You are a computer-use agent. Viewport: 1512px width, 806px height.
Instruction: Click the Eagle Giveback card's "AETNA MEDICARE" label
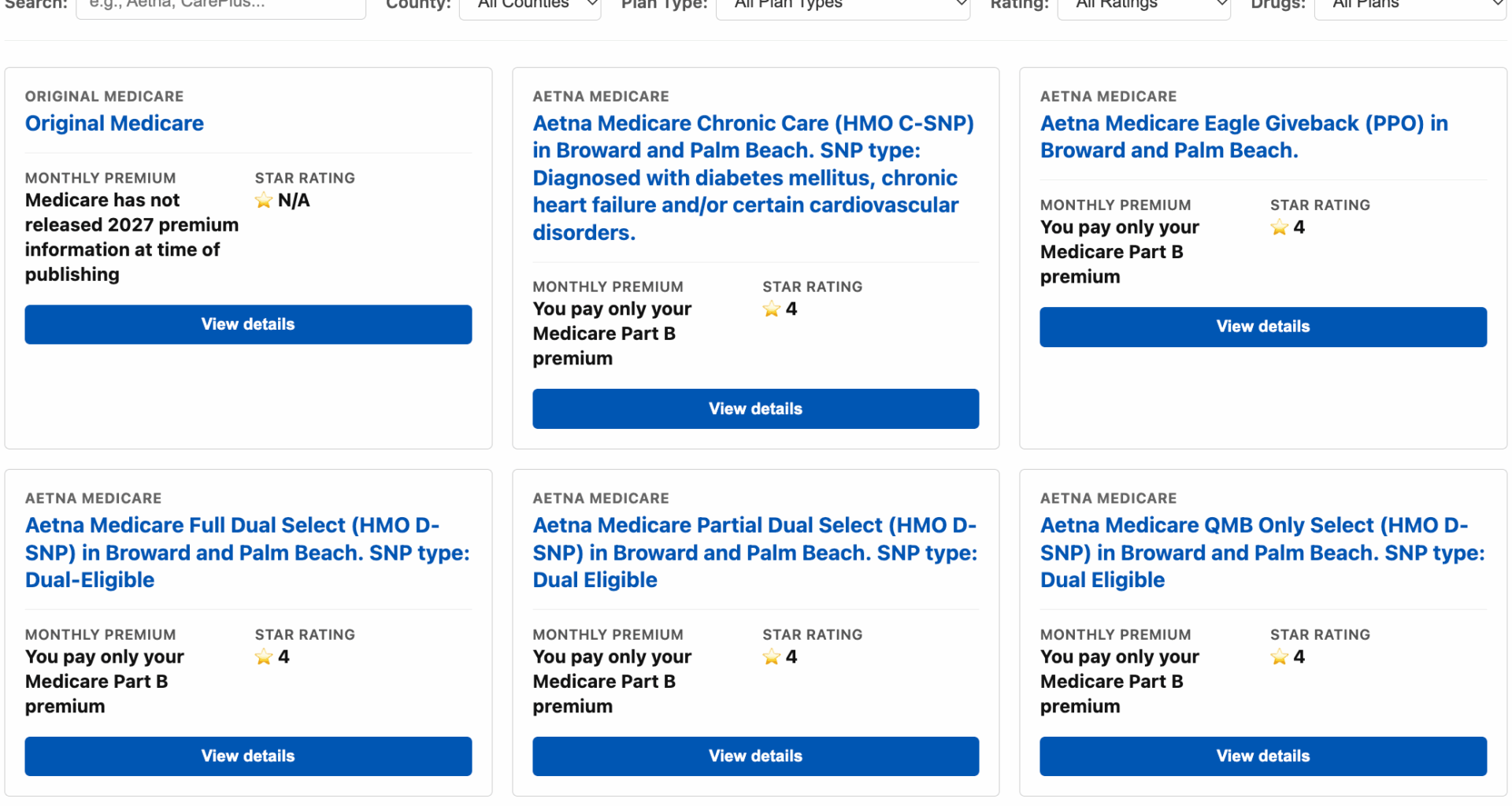click(1108, 96)
